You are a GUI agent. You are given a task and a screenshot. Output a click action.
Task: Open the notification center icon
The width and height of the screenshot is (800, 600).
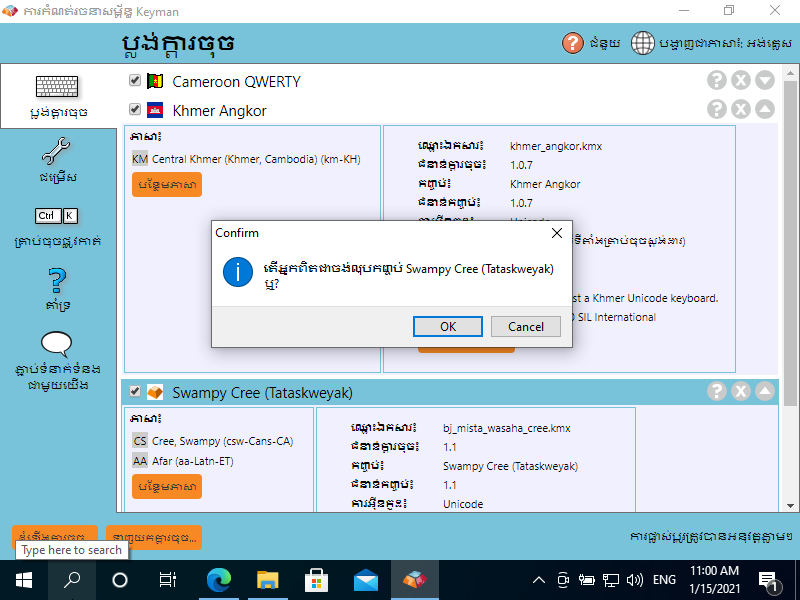[768, 580]
